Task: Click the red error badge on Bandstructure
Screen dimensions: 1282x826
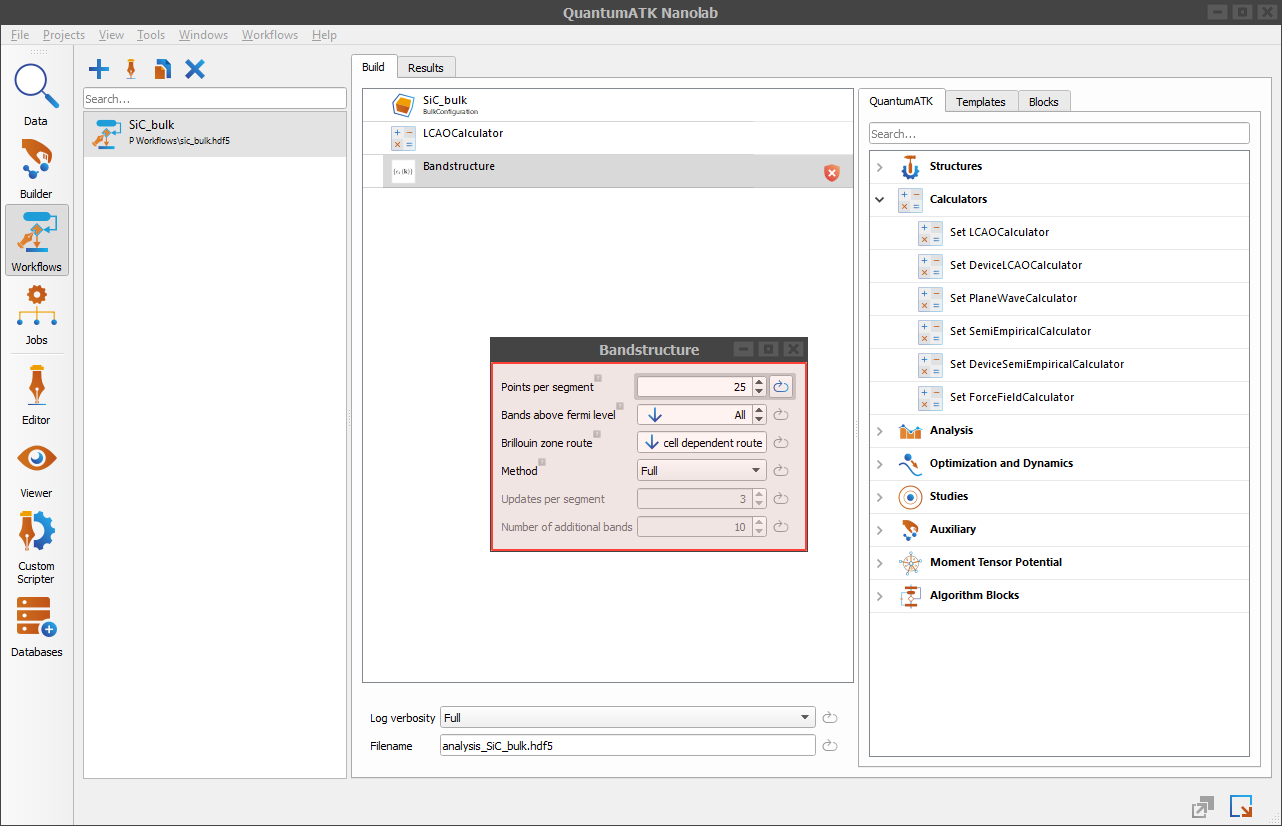Action: [831, 173]
